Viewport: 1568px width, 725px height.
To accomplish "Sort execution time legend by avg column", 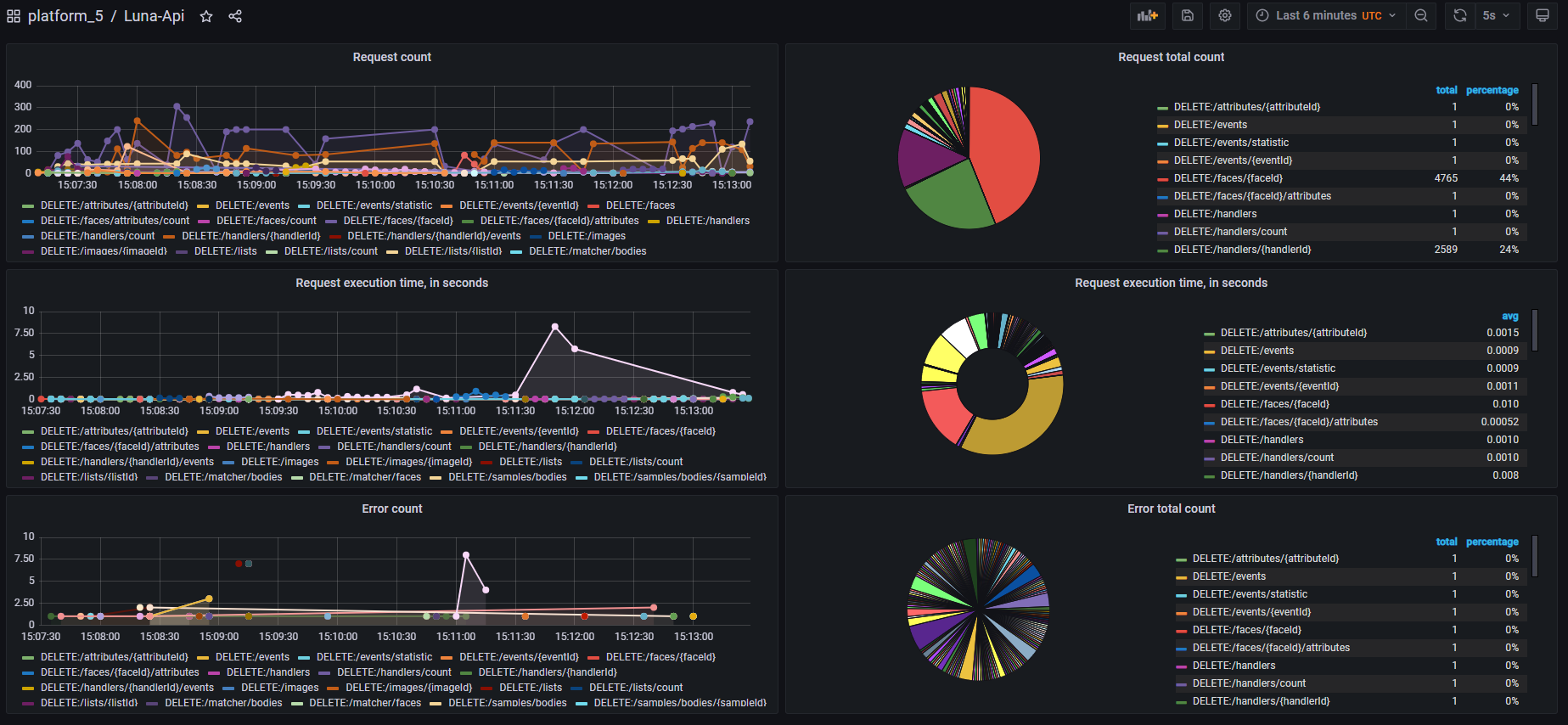I will click(1509, 316).
